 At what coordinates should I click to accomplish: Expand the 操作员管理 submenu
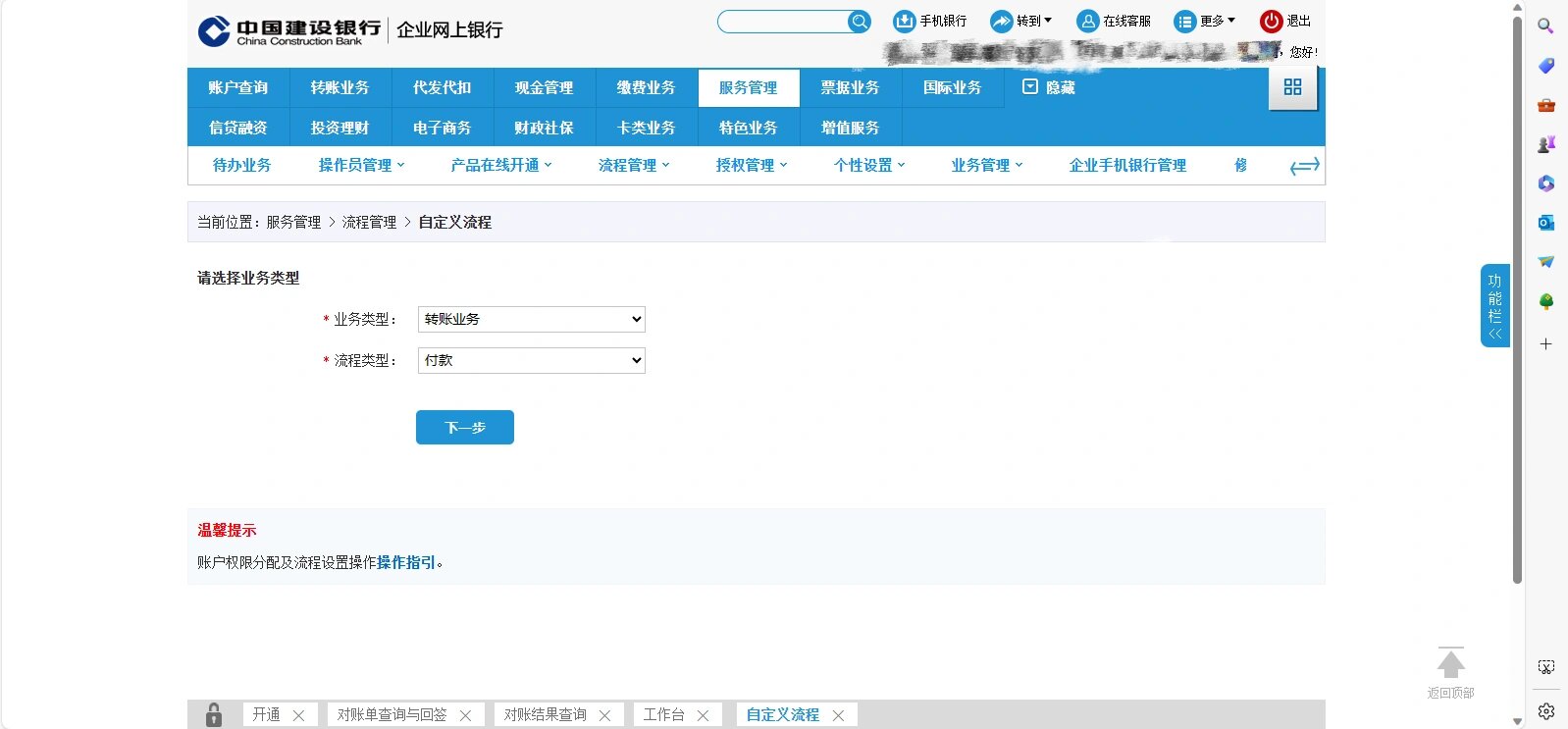[x=361, y=165]
